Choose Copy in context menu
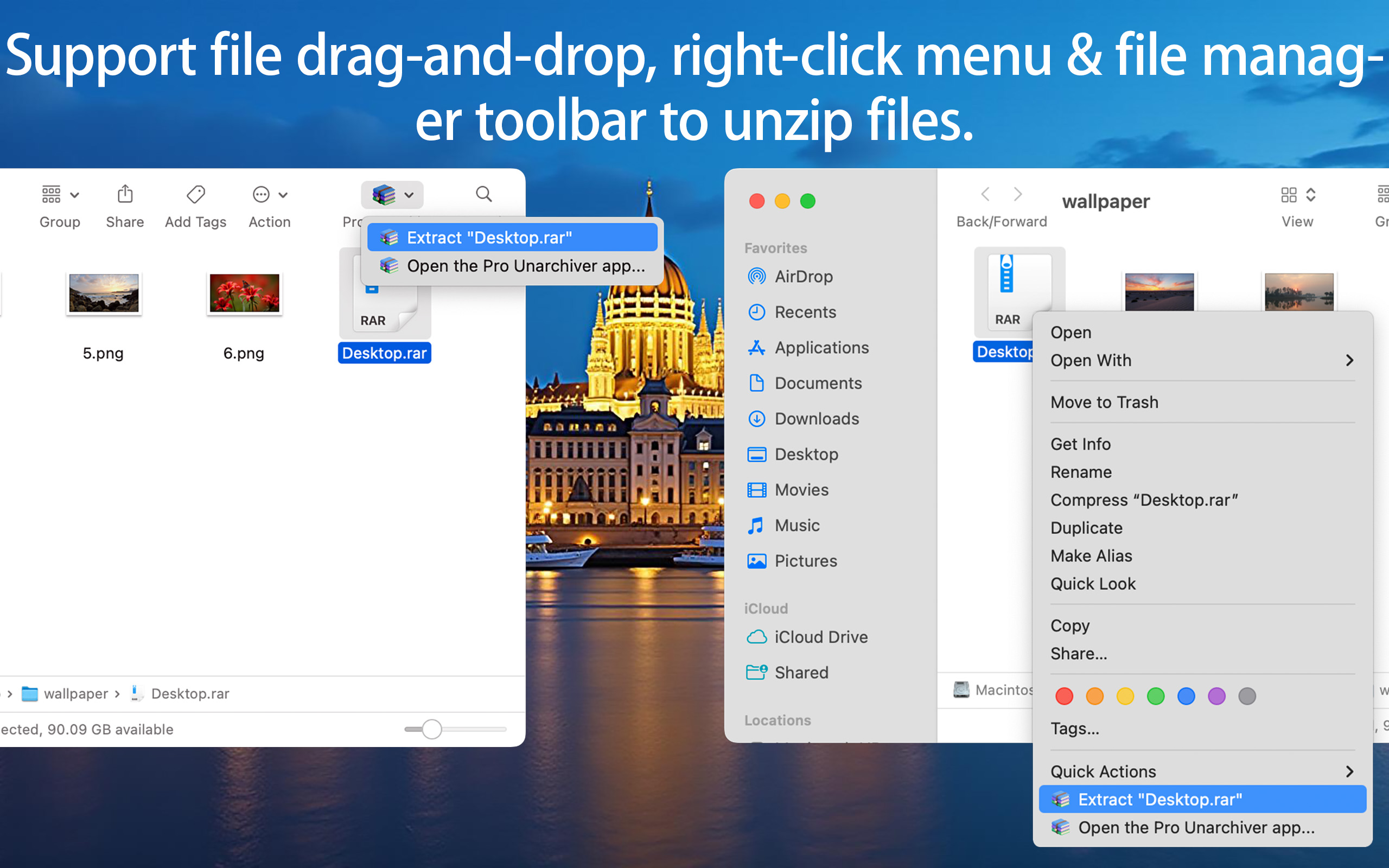 (1202, 626)
